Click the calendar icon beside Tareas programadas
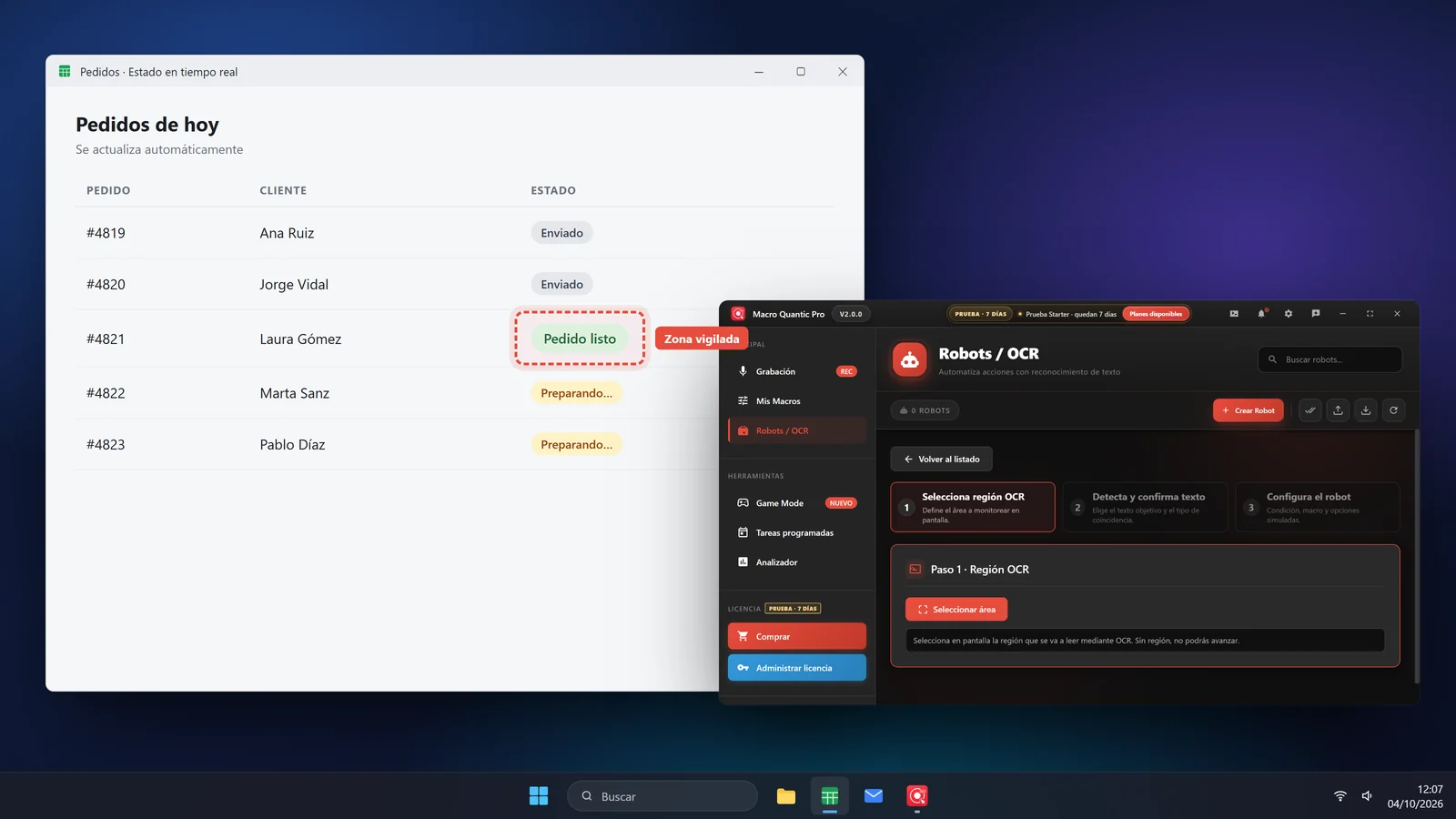The width and height of the screenshot is (1456, 819). (x=743, y=532)
